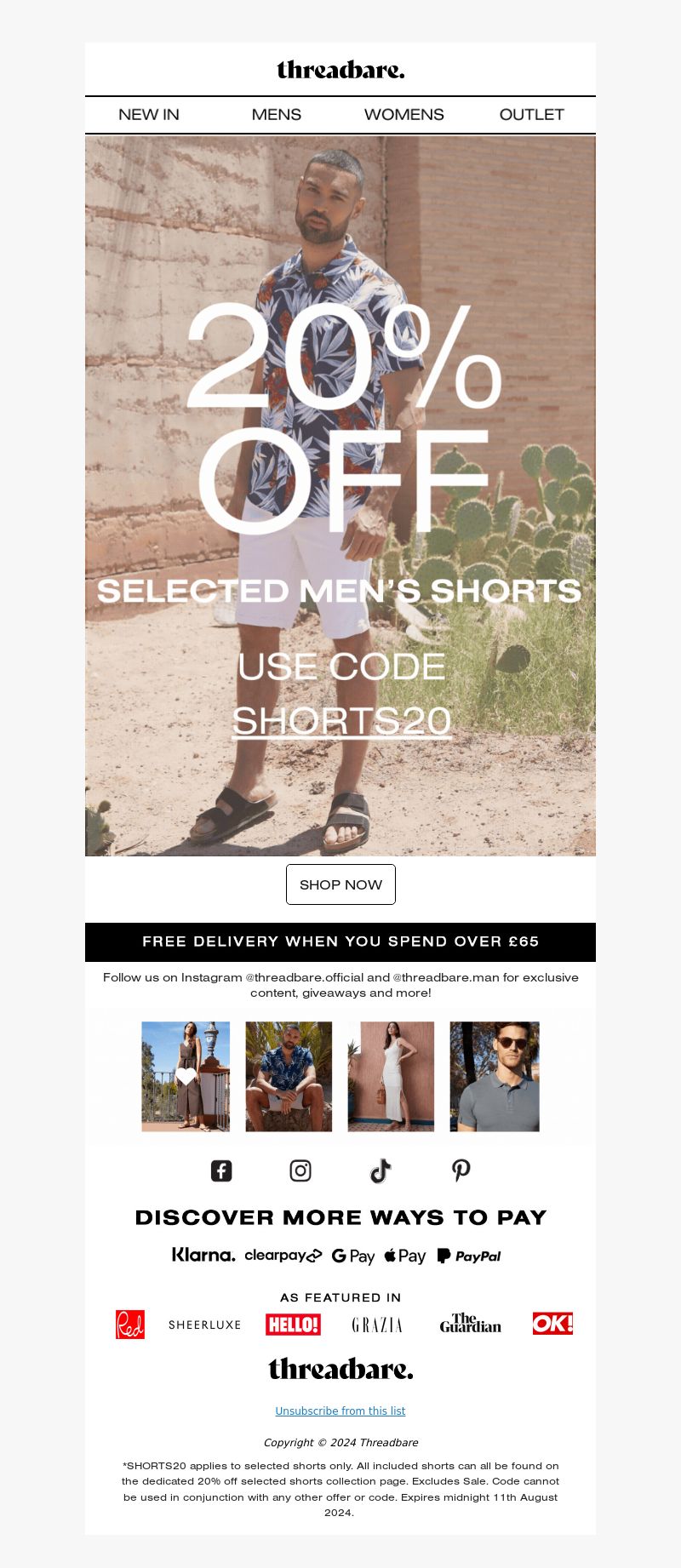Open the TikTok social icon
Image resolution: width=681 pixels, height=1568 pixels.
pos(381,1170)
